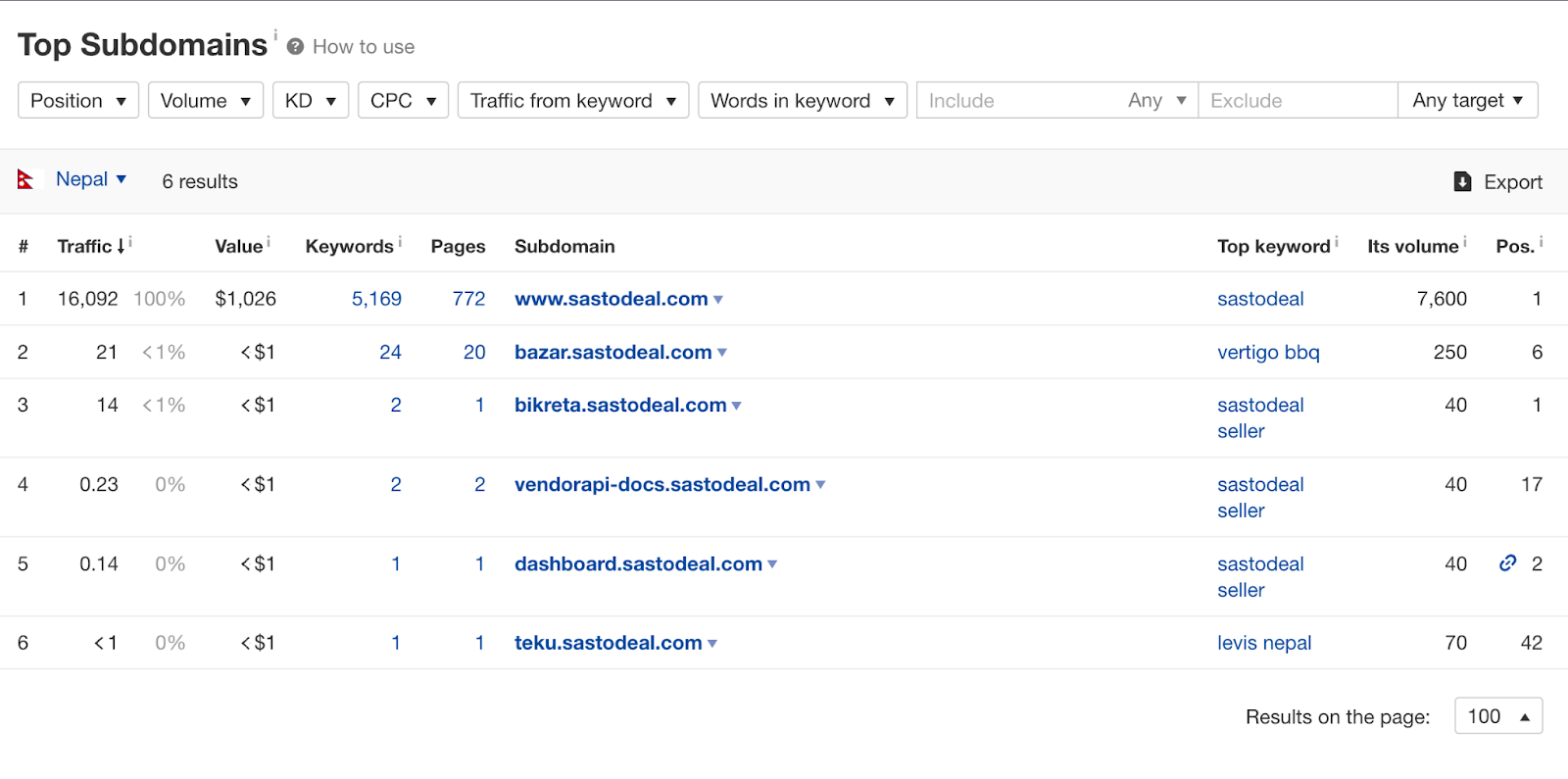Click info icon beside Keywords column header

[x=400, y=241]
